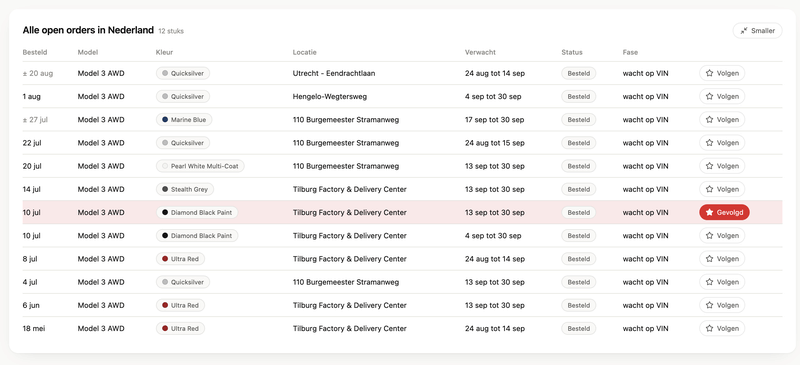Follow the Diamond Black order expected 4 sep
This screenshot has height=365, width=800.
tap(721, 236)
